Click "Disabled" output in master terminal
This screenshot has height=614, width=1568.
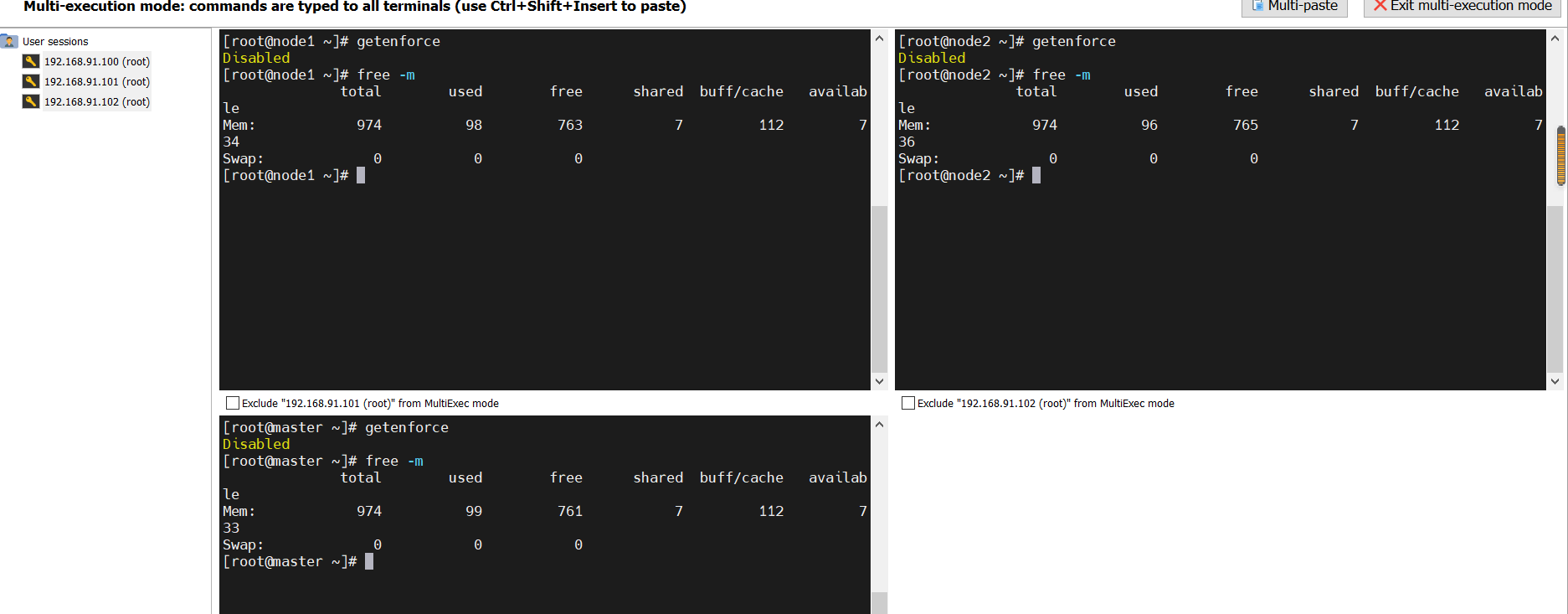click(x=256, y=444)
